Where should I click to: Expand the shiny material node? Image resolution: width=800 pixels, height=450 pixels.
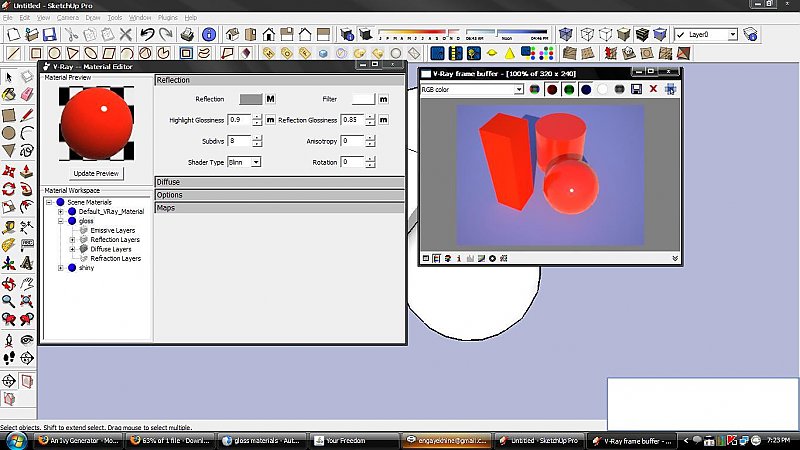click(x=61, y=268)
